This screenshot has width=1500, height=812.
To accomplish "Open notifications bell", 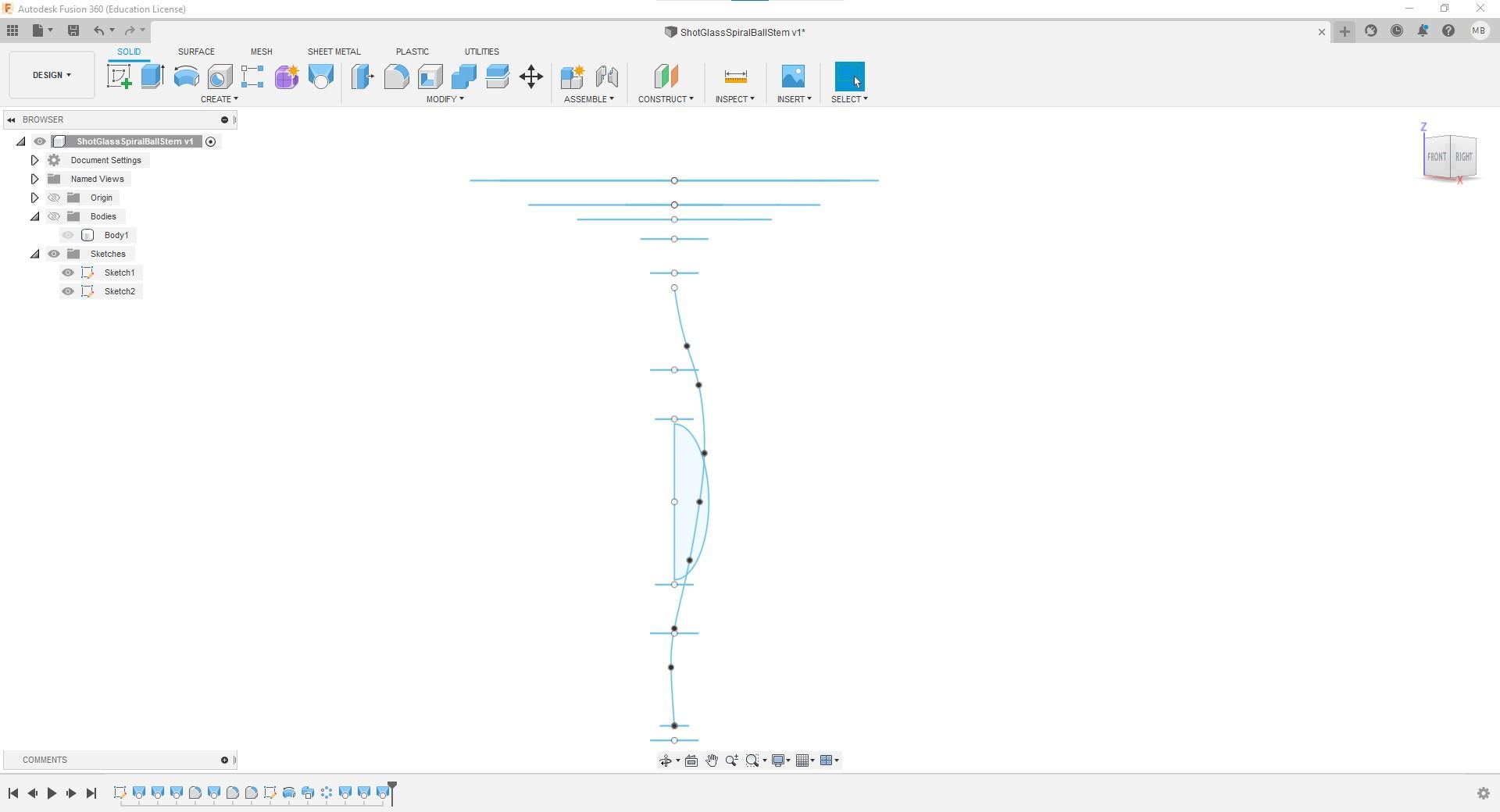I will coord(1423,30).
